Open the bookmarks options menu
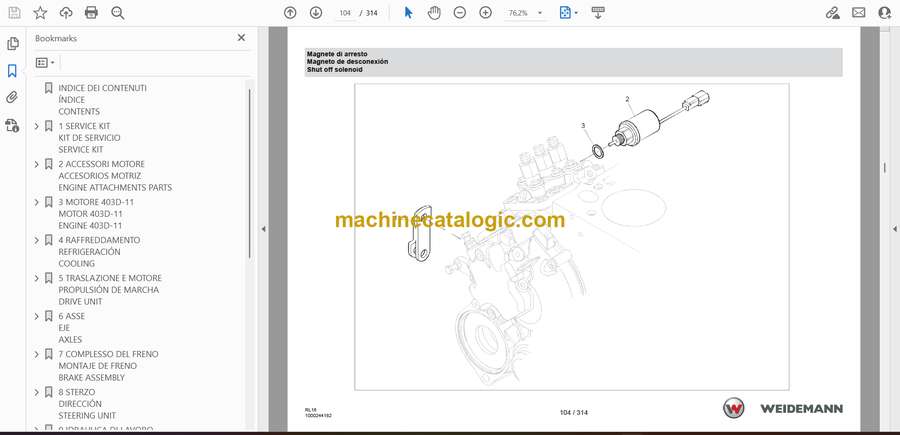Viewport: 900px width, 435px height. [45, 63]
